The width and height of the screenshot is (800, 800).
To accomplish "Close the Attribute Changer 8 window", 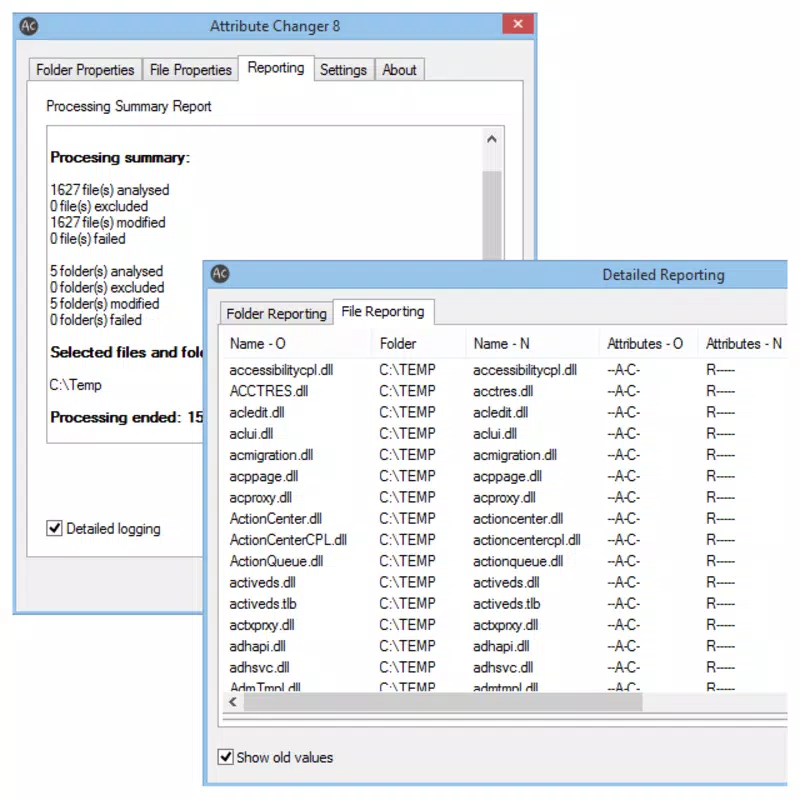I will (x=518, y=24).
